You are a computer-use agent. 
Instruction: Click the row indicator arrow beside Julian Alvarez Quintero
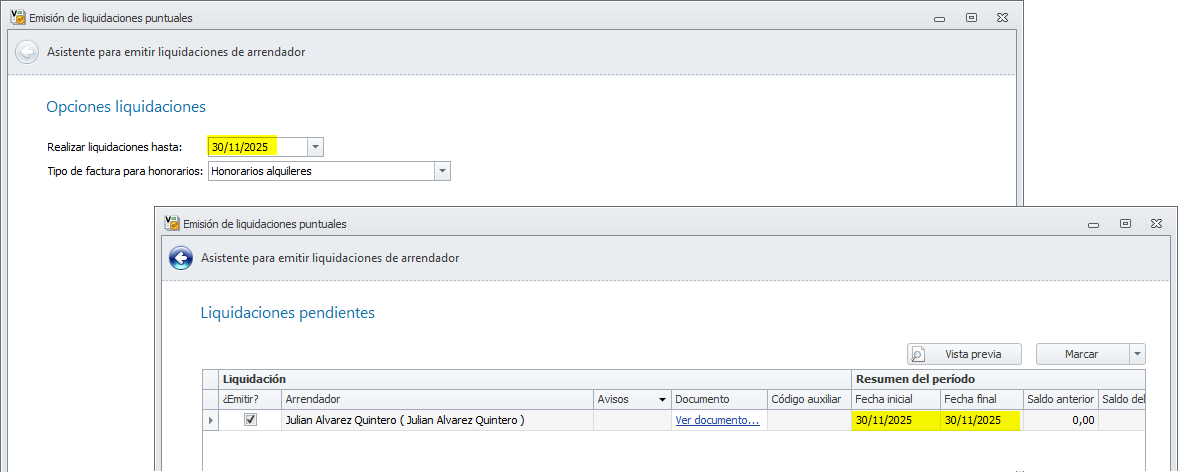210,421
